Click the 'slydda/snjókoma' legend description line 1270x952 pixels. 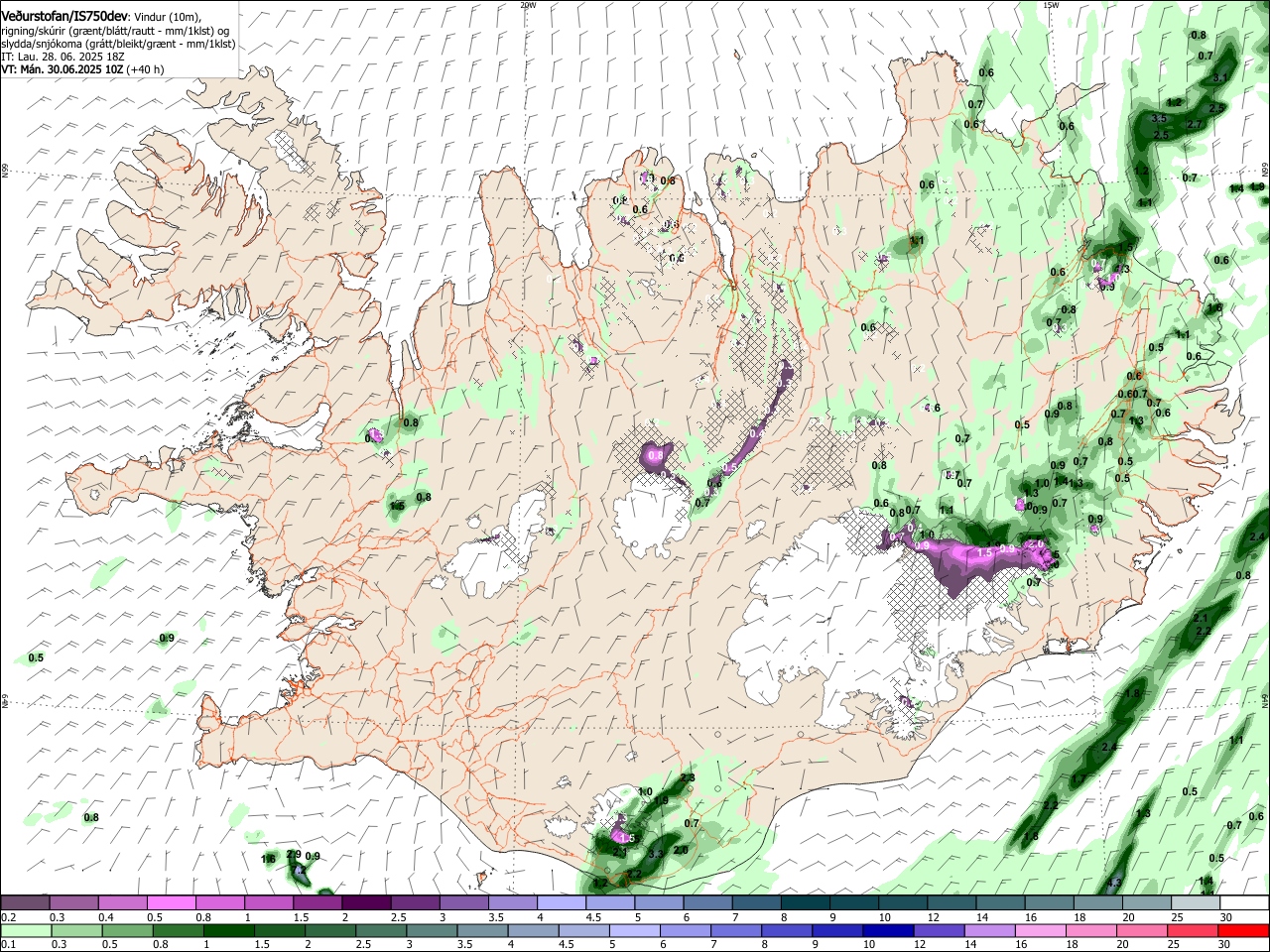coord(118,44)
